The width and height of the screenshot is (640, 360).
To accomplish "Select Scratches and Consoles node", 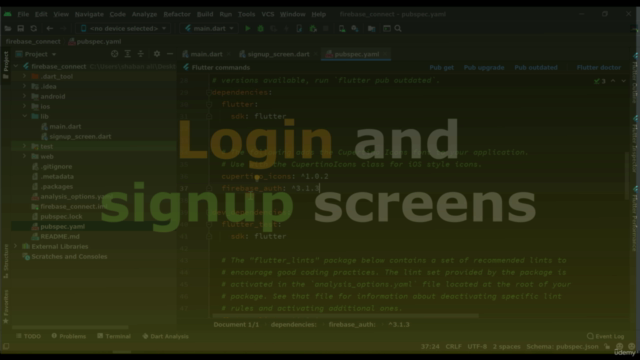I will (69, 256).
